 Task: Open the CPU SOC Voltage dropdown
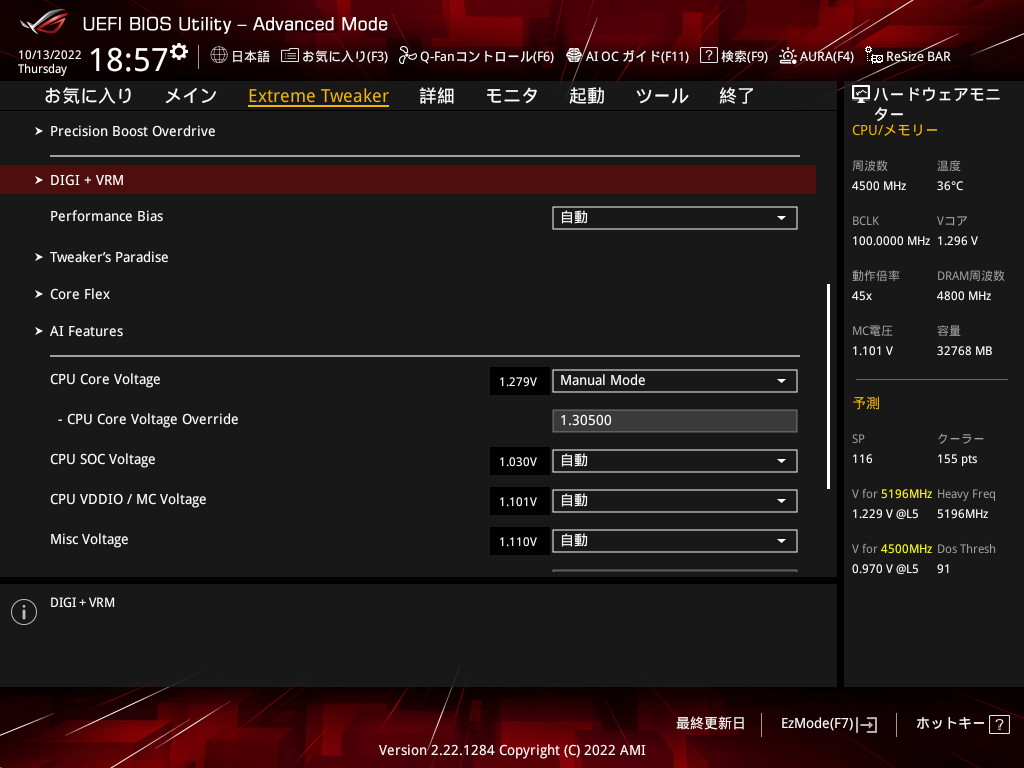675,461
